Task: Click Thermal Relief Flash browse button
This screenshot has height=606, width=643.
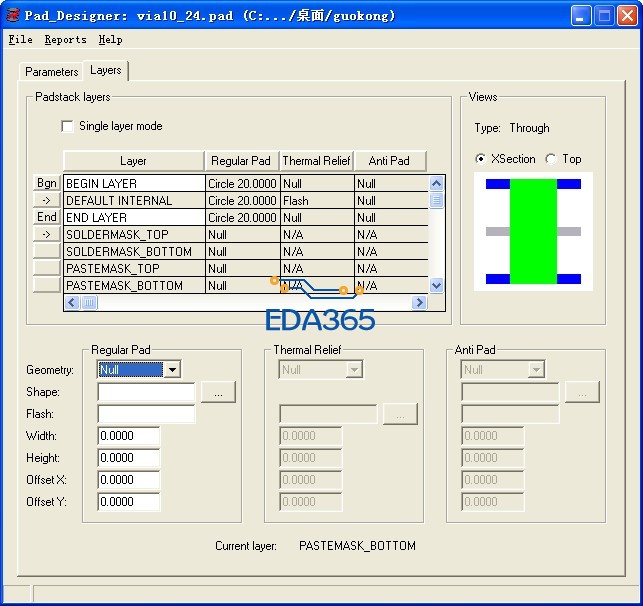Action: [400, 414]
